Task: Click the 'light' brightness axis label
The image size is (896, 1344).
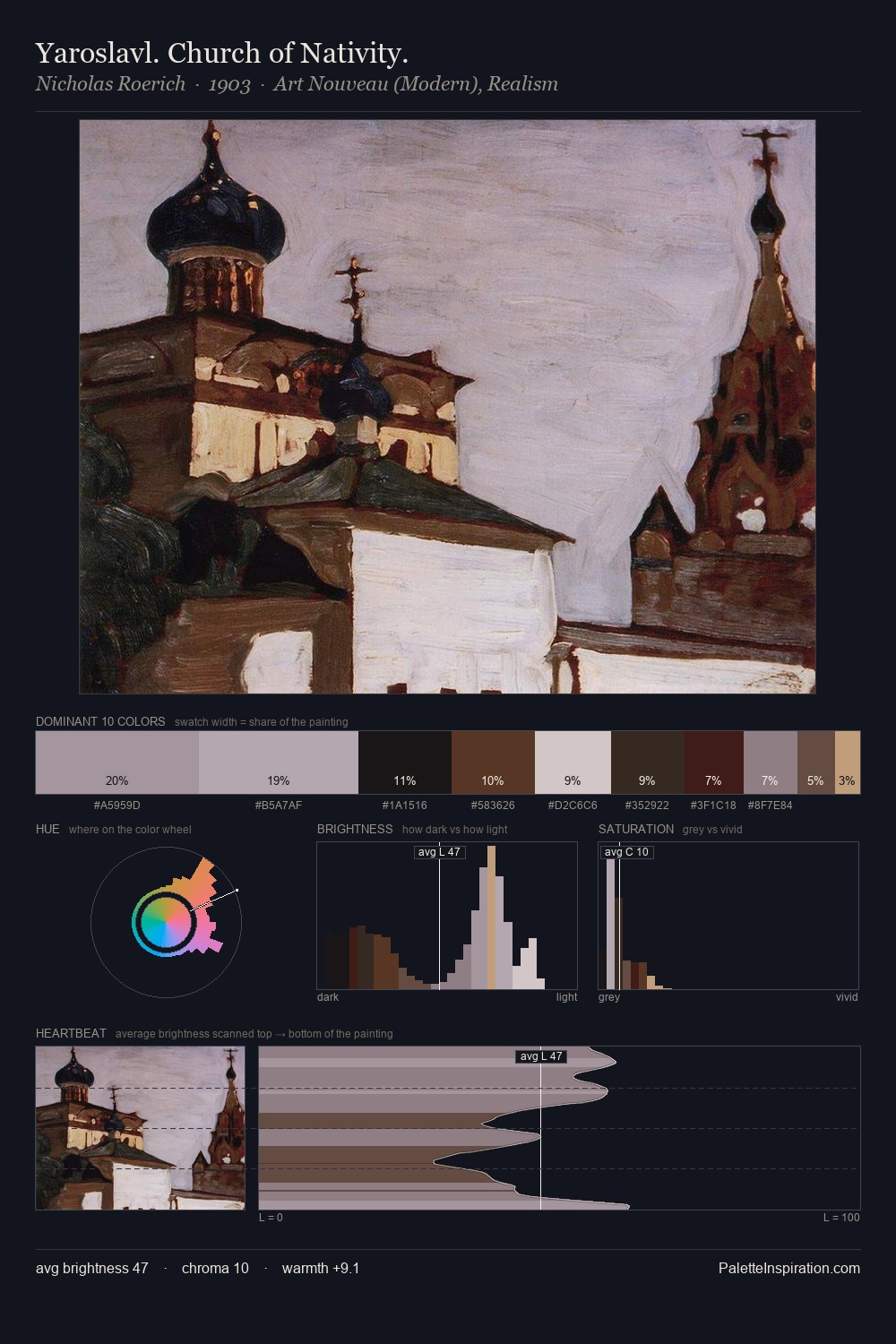Action: click(x=566, y=997)
